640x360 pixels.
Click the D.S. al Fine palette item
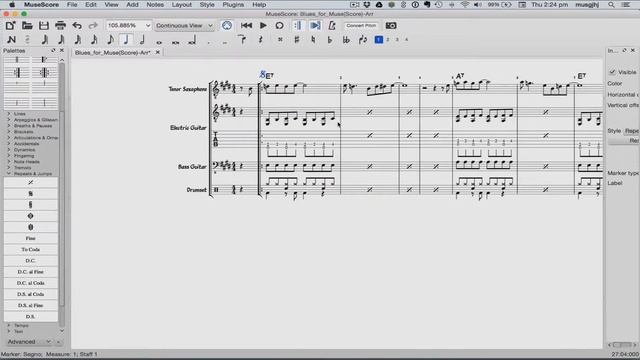(x=31, y=305)
